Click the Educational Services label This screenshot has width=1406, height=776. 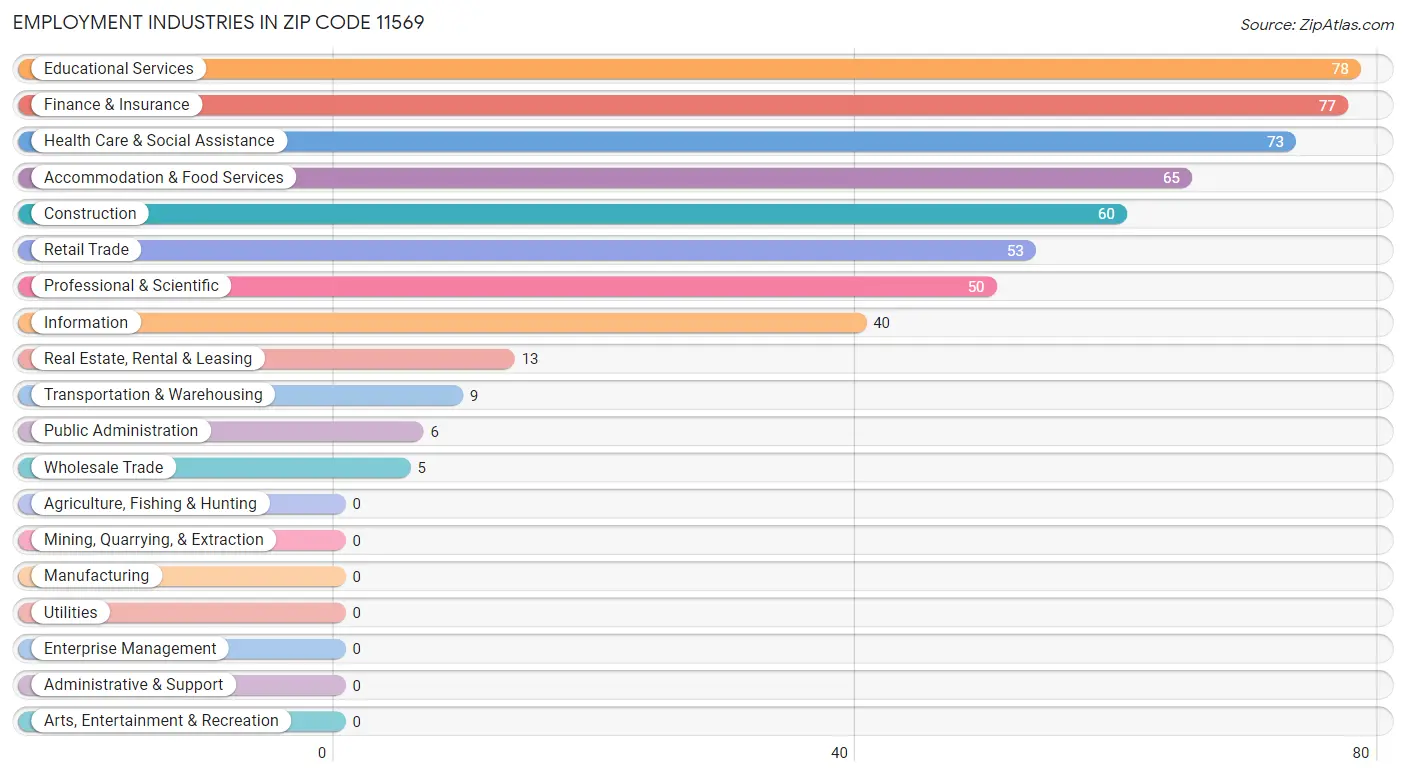point(119,69)
